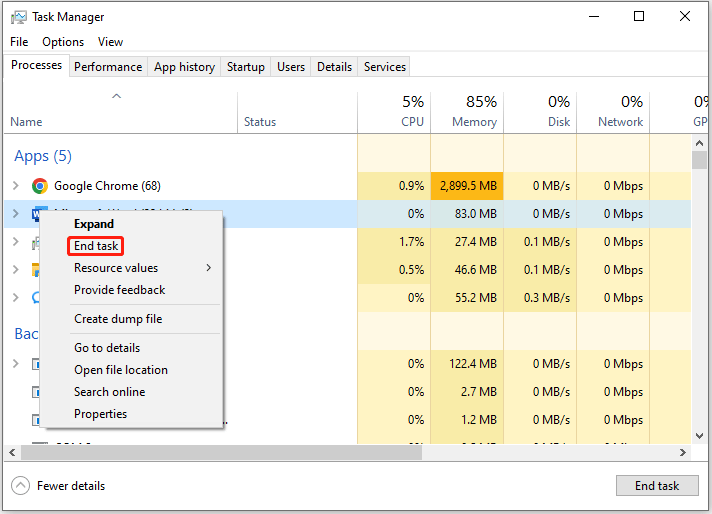The width and height of the screenshot is (712, 514).
Task: Select the Processes tab
Action: (x=36, y=65)
